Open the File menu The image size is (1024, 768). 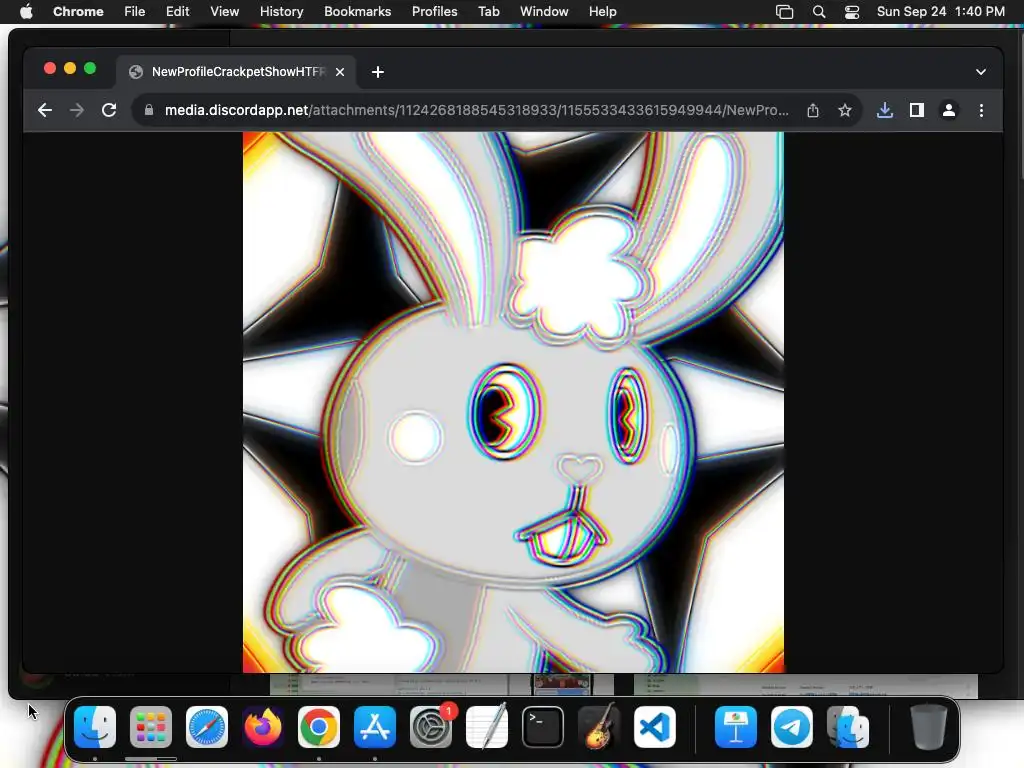[135, 12]
